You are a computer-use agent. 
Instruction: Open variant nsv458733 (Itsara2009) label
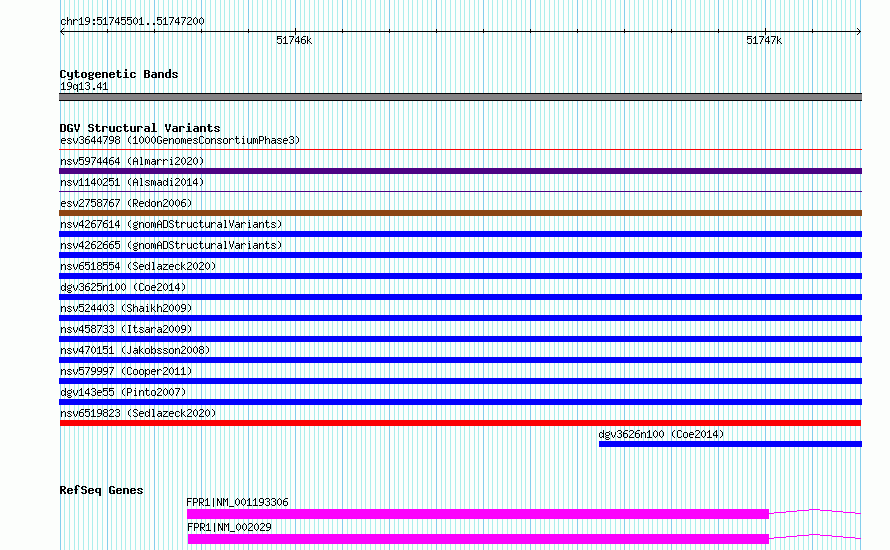(x=126, y=329)
